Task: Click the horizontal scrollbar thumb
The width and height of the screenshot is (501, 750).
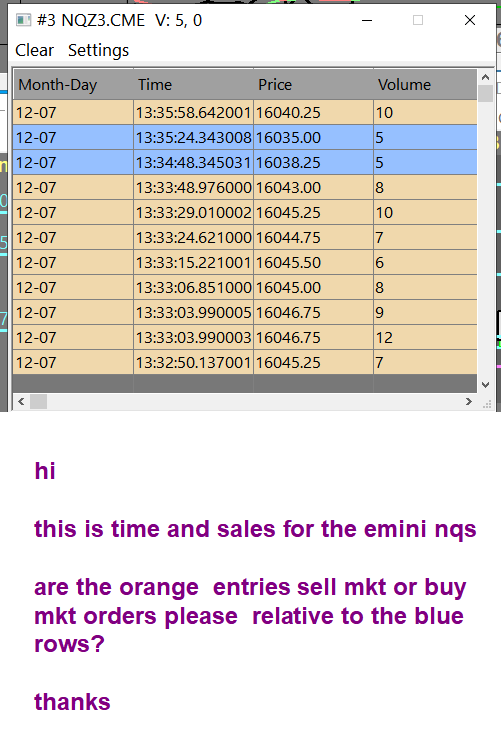Action: (38, 402)
